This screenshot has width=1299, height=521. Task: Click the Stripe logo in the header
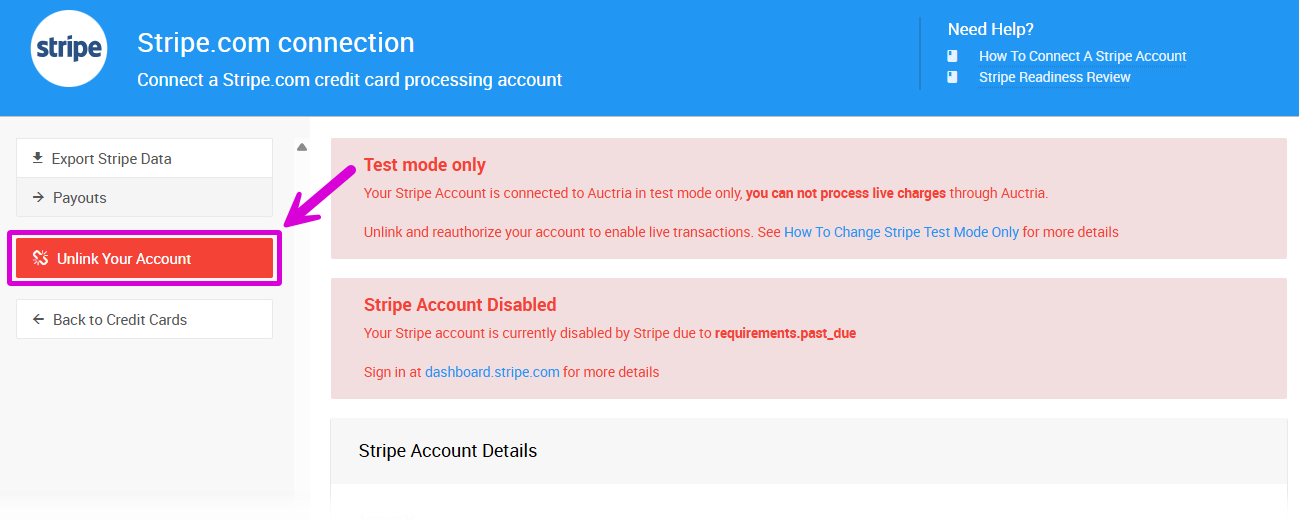69,49
